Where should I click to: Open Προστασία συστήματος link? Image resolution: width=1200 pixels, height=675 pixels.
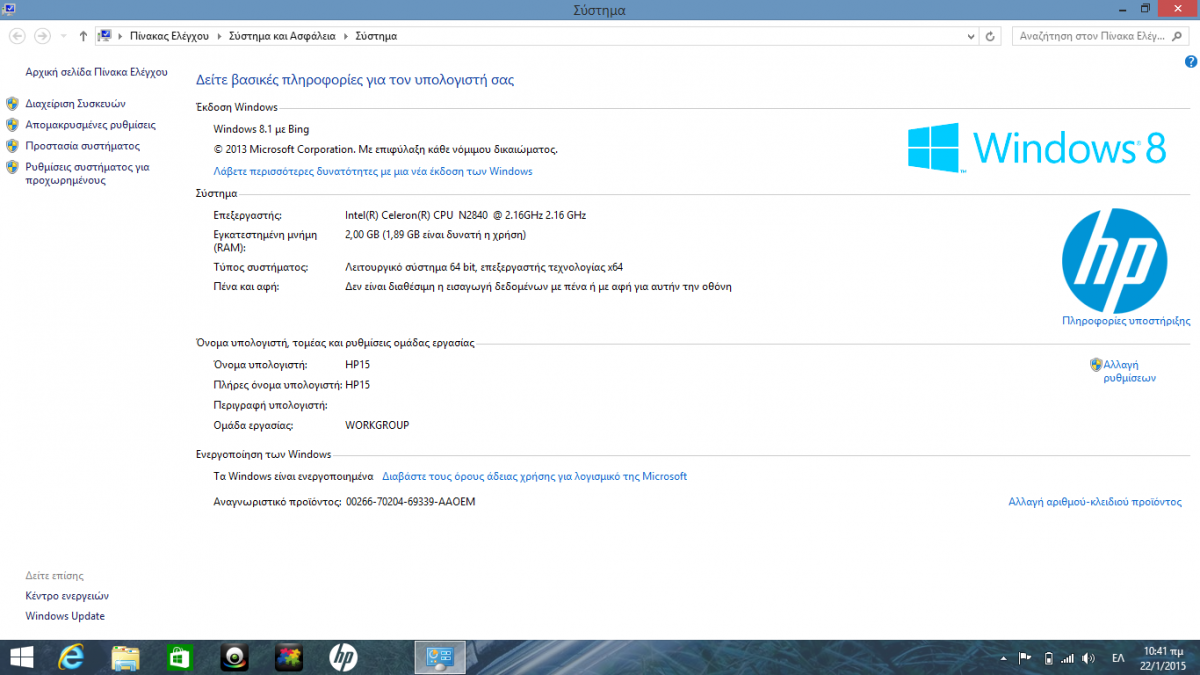[x=82, y=146]
